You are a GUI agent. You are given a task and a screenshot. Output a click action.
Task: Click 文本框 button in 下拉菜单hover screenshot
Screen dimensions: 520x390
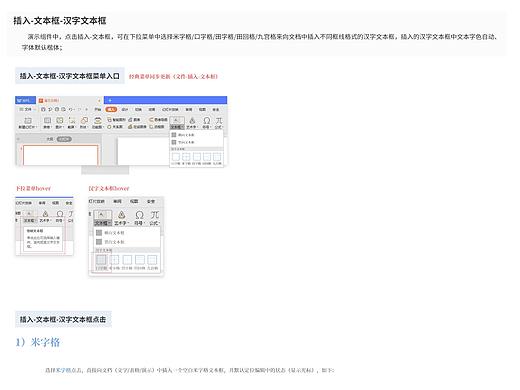click(29, 216)
